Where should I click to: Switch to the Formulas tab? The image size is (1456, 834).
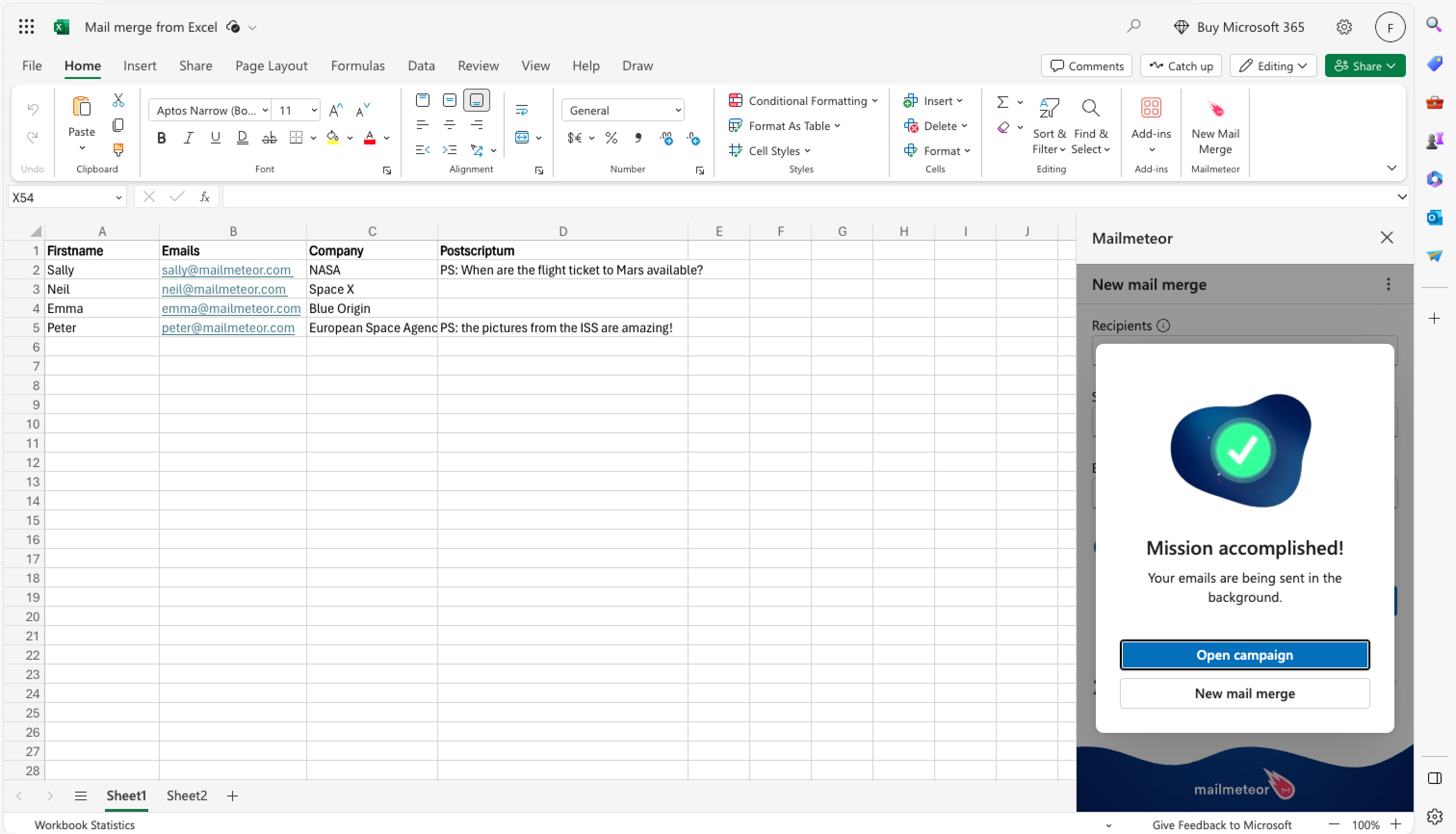click(x=357, y=66)
